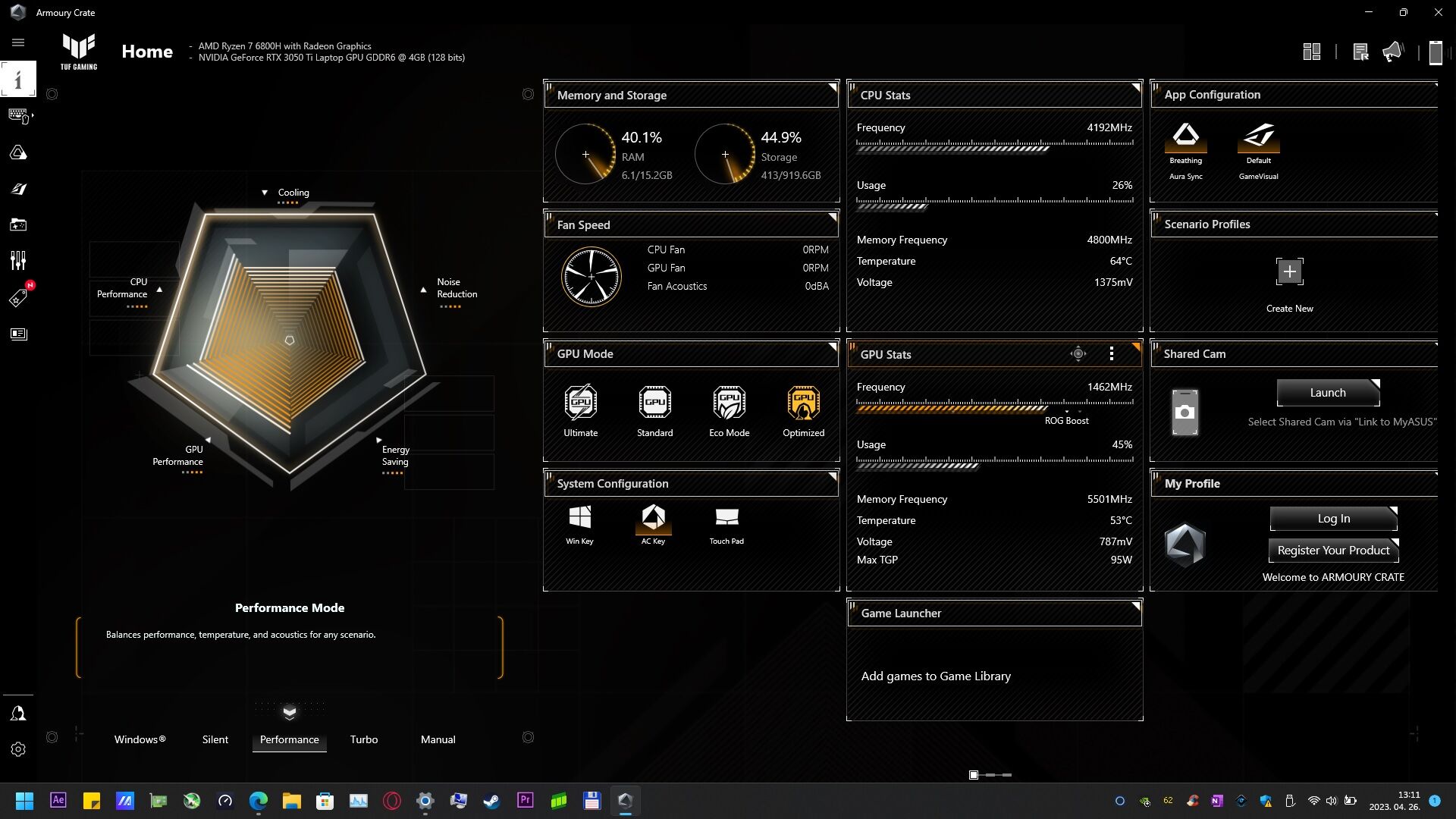
Task: Switch to Windows® operating mode
Action: 140,739
